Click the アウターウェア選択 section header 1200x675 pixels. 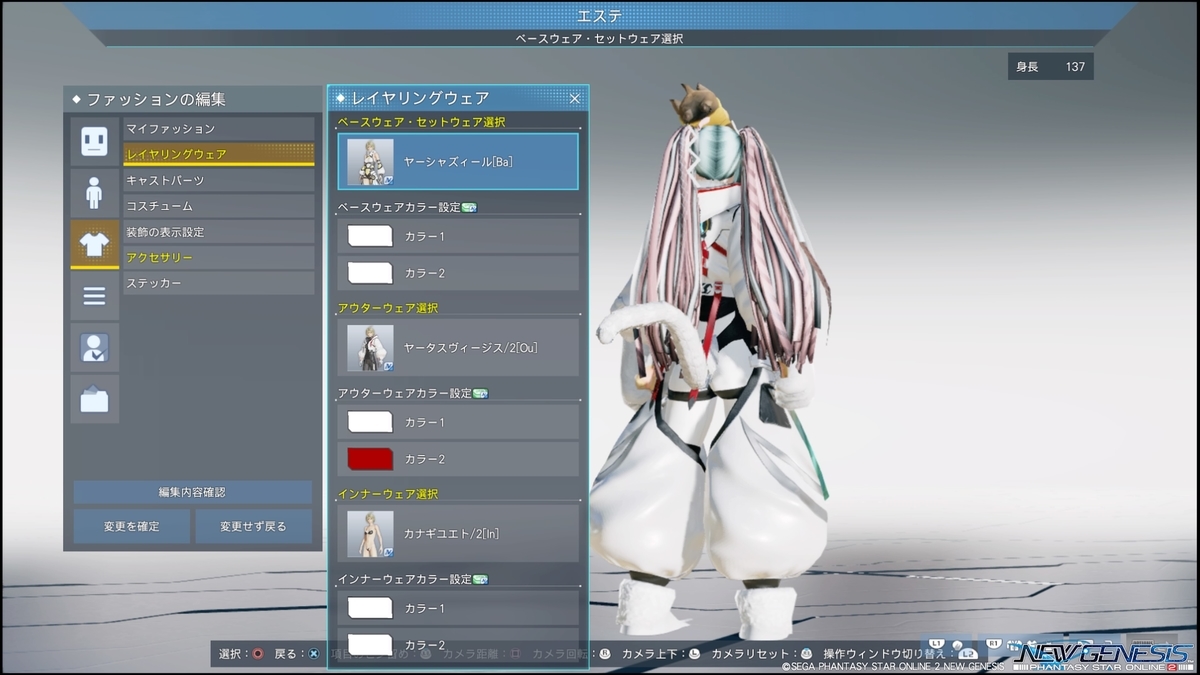pyautogui.click(x=388, y=308)
